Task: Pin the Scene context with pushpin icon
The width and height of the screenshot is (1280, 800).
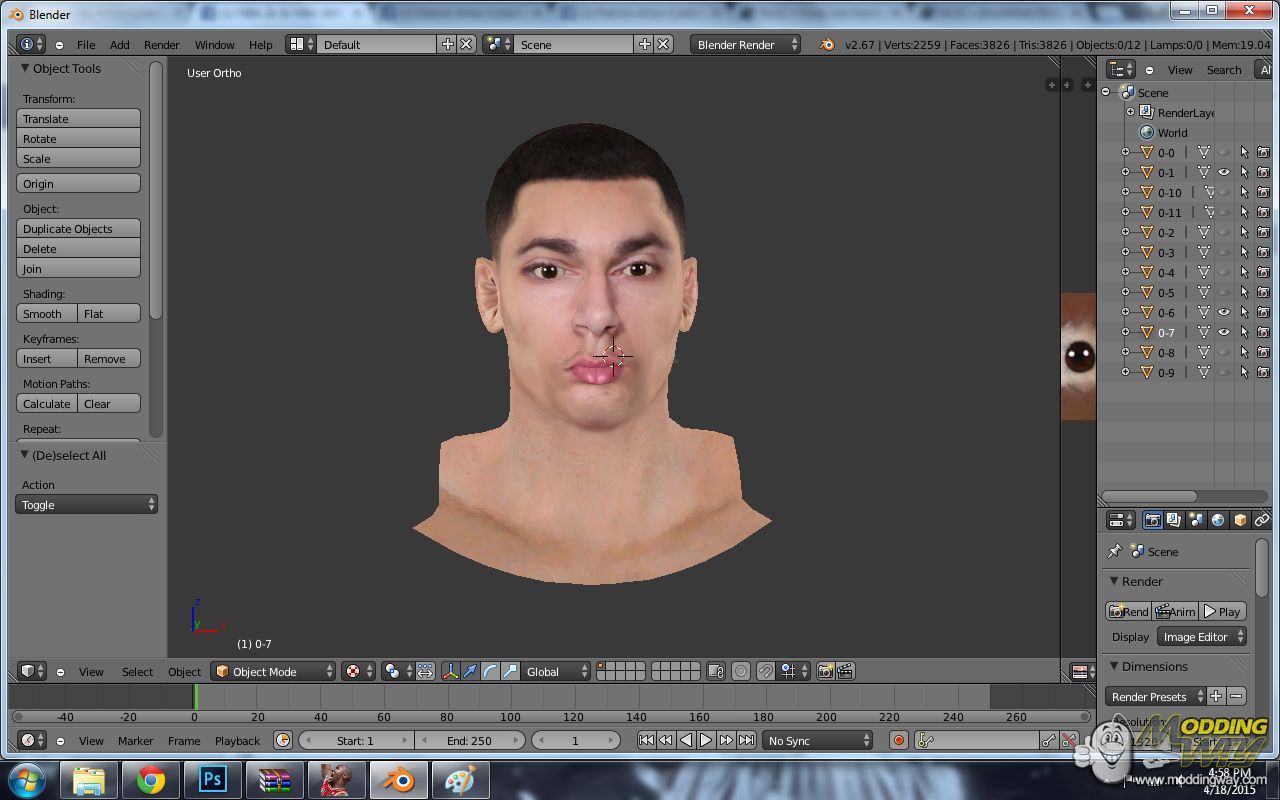Action: 1115,551
